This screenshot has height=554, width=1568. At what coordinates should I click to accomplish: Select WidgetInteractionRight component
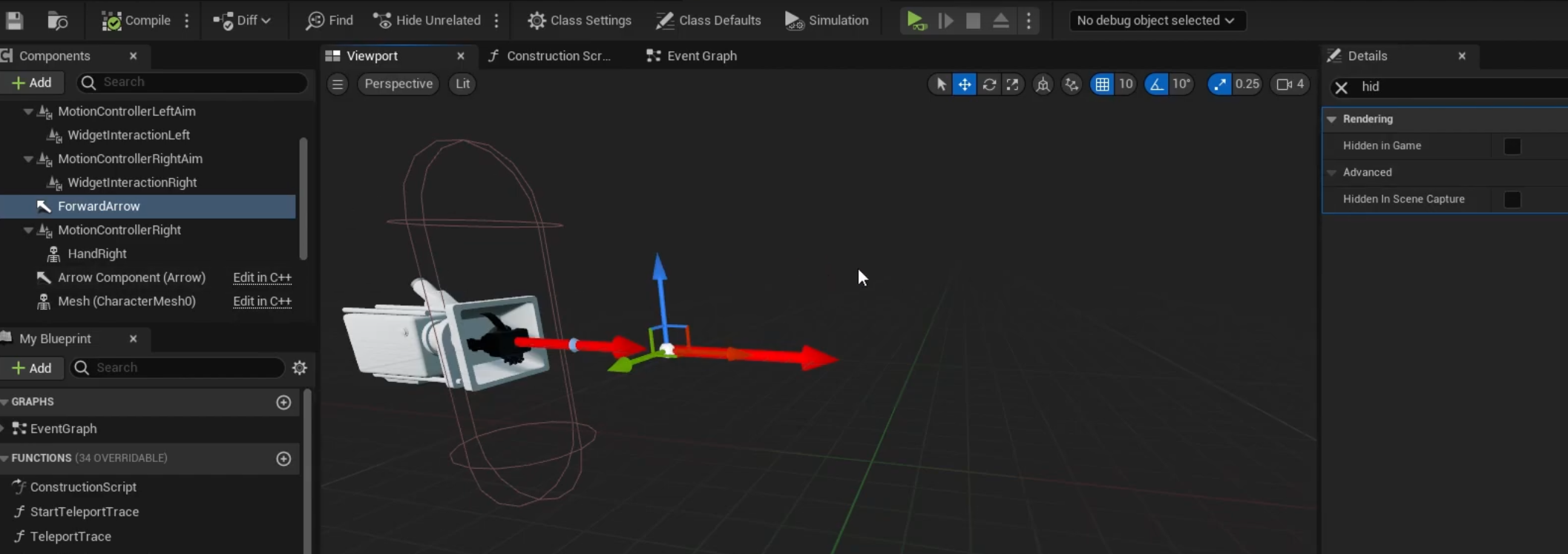[x=131, y=182]
